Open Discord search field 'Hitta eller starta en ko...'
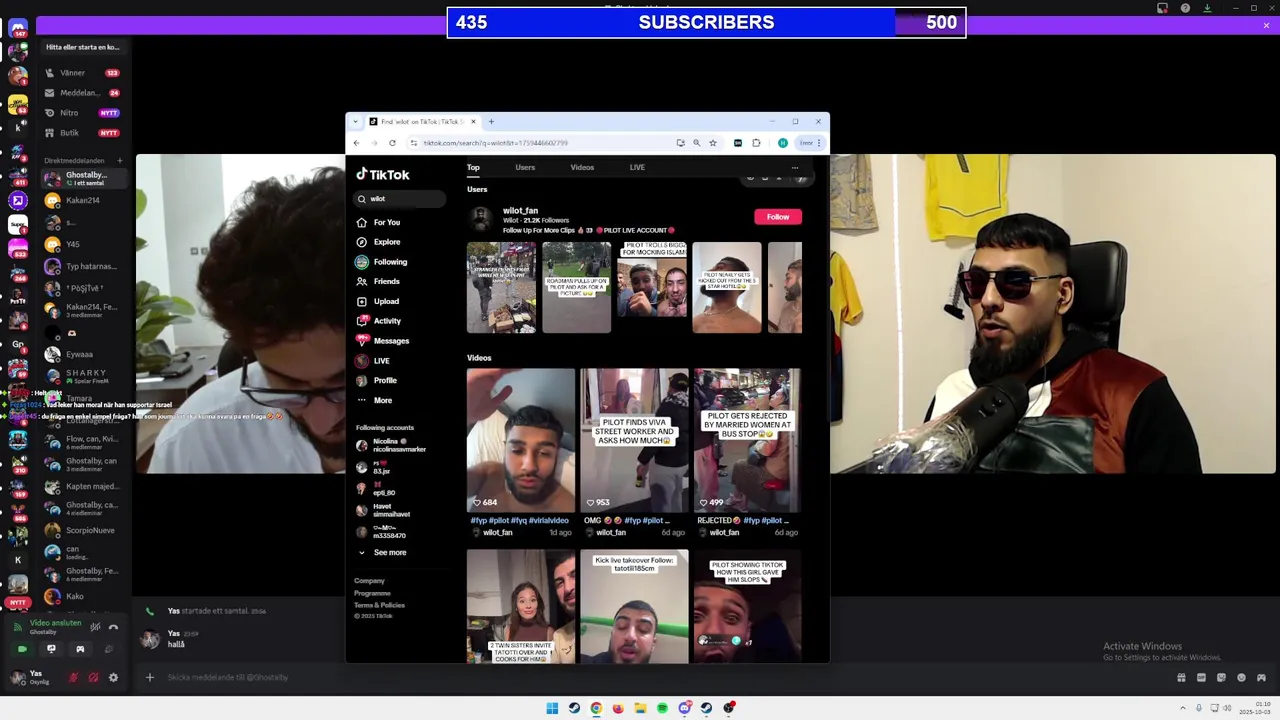The width and height of the screenshot is (1280, 720). pyautogui.click(x=83, y=47)
